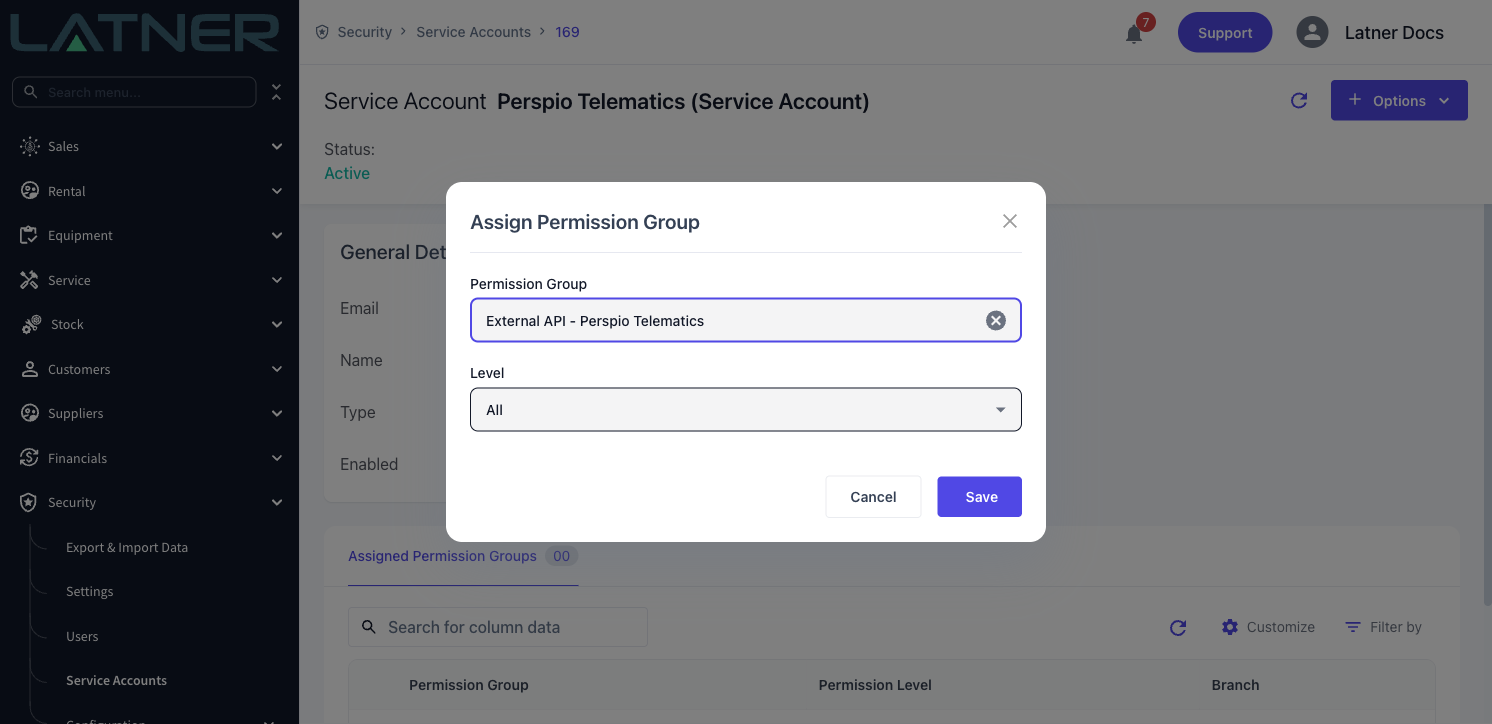This screenshot has width=1492, height=724.
Task: Collapse the sidebar menu search toggle
Action: tap(277, 92)
